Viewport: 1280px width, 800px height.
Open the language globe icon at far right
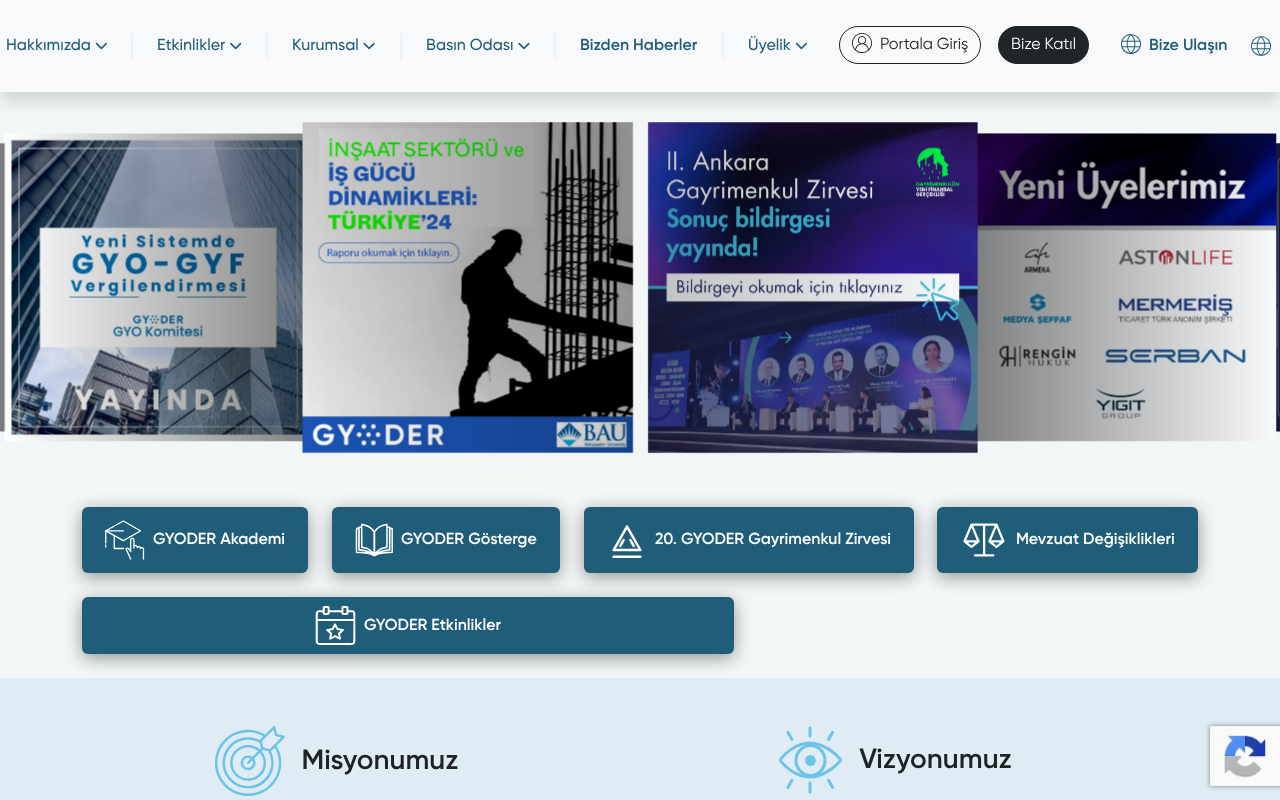click(x=1261, y=46)
